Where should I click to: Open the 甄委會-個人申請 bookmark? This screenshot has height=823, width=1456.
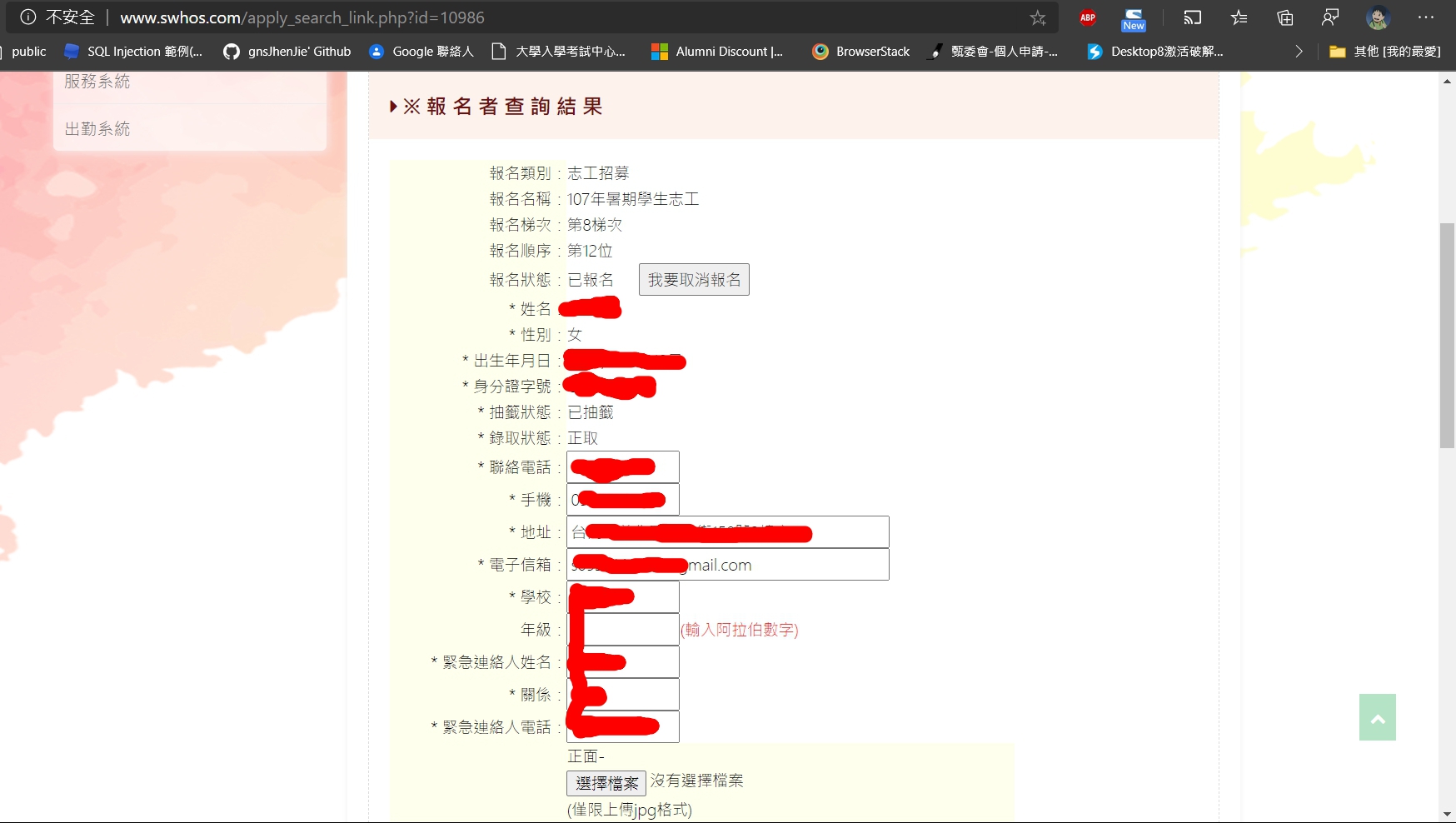[994, 52]
